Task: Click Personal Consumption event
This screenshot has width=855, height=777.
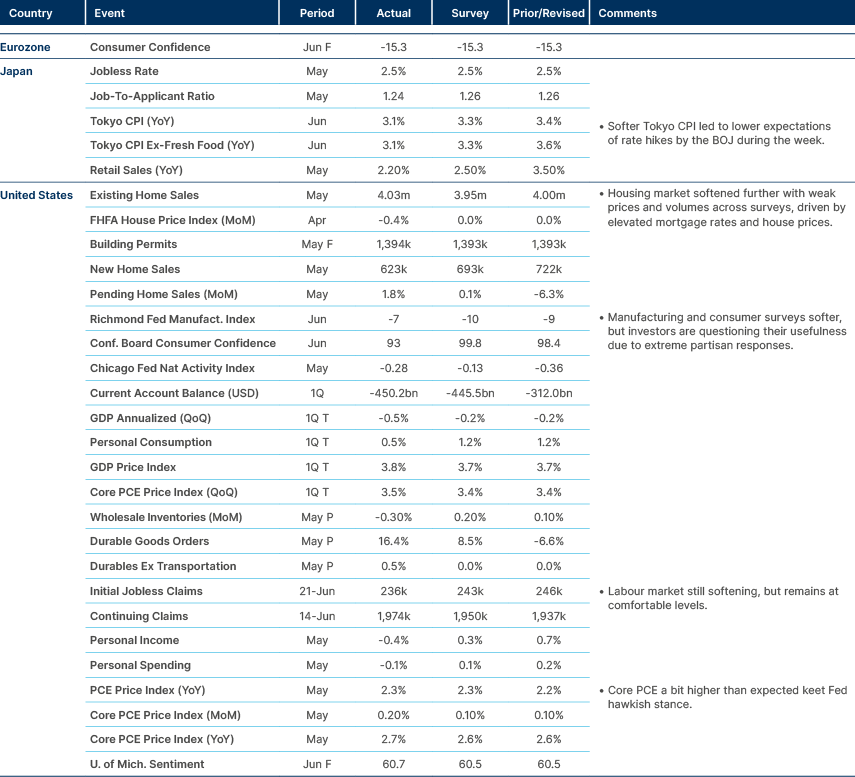Action: [x=150, y=442]
